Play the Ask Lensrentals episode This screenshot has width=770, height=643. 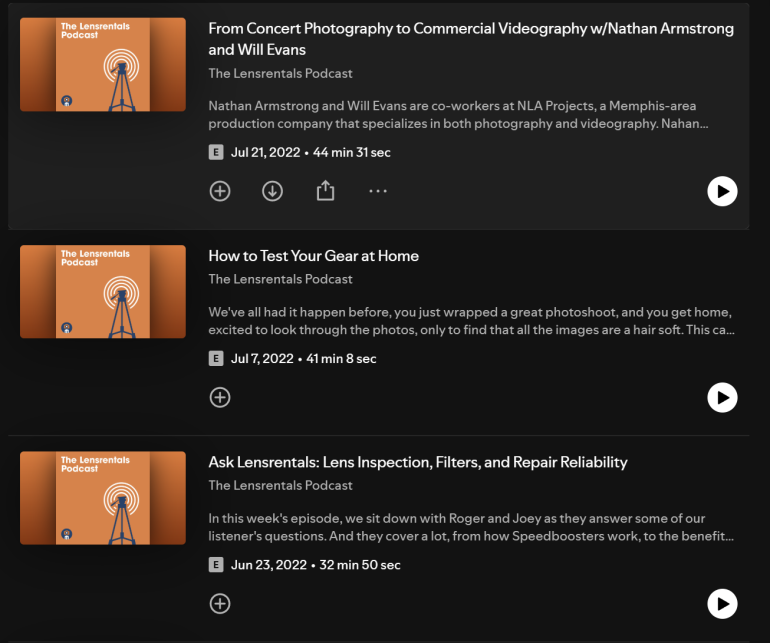point(722,604)
